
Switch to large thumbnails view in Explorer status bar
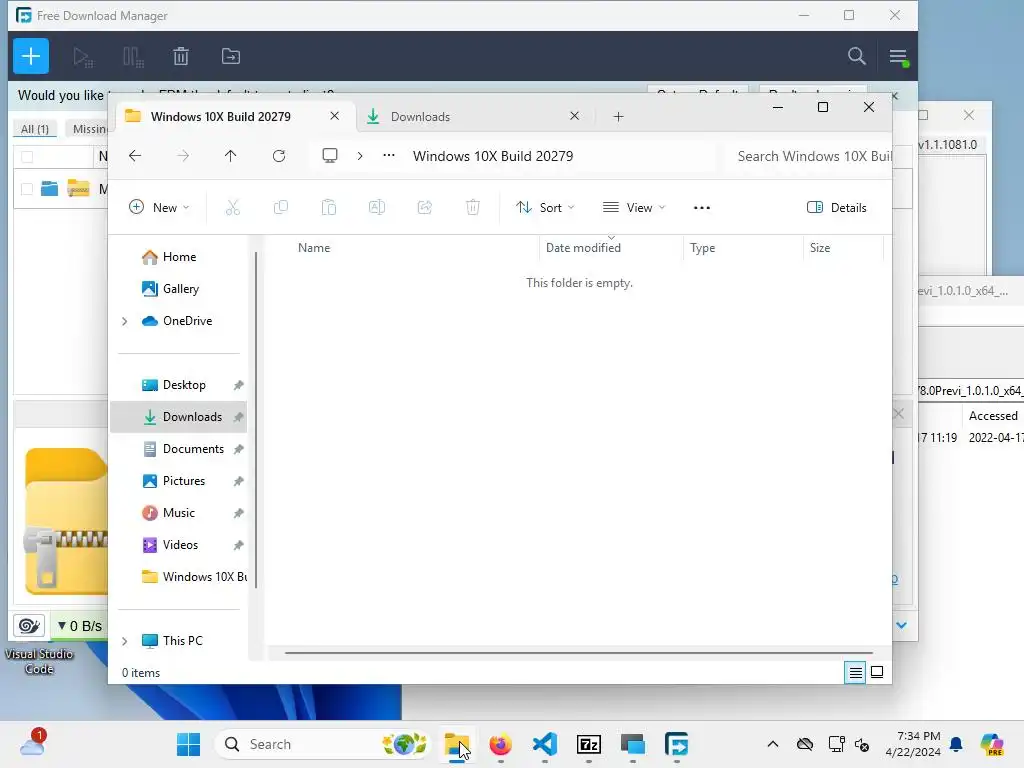tap(877, 673)
